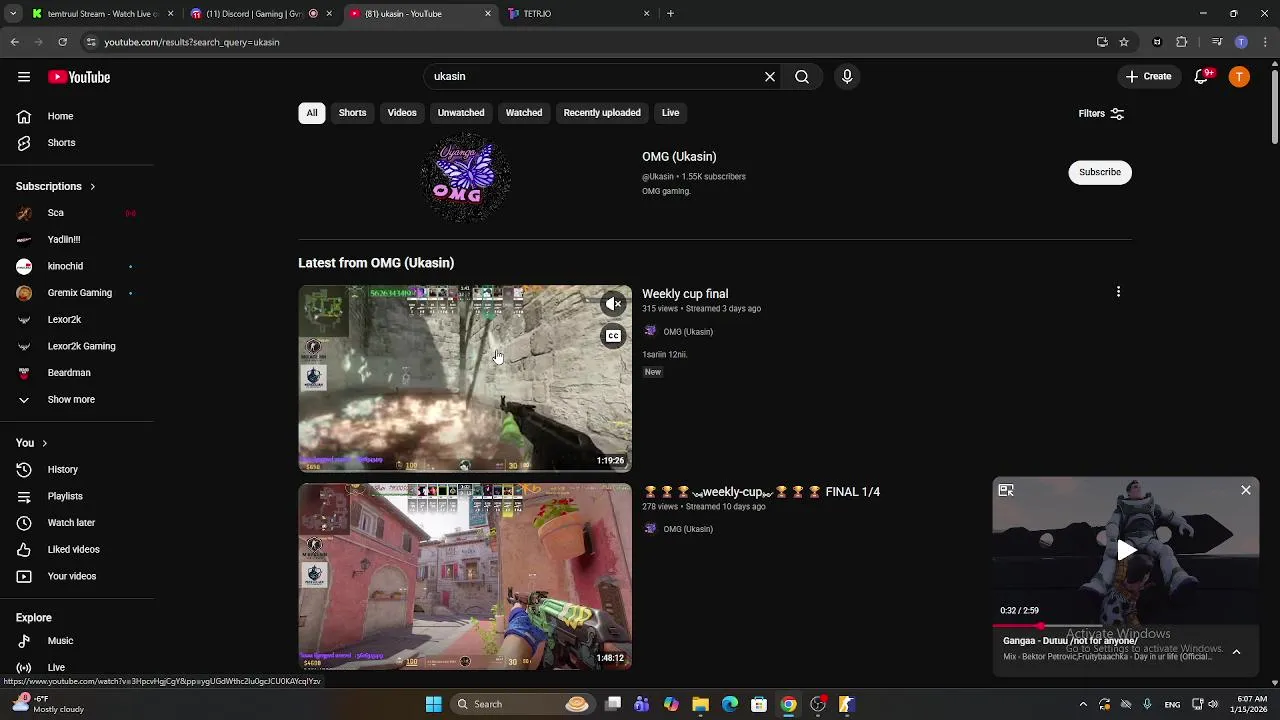Go back in browser history
The image size is (1280, 720).
15,42
